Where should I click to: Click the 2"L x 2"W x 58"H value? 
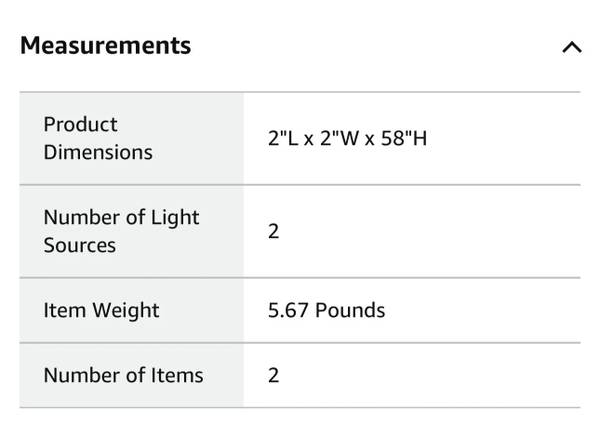point(347,138)
